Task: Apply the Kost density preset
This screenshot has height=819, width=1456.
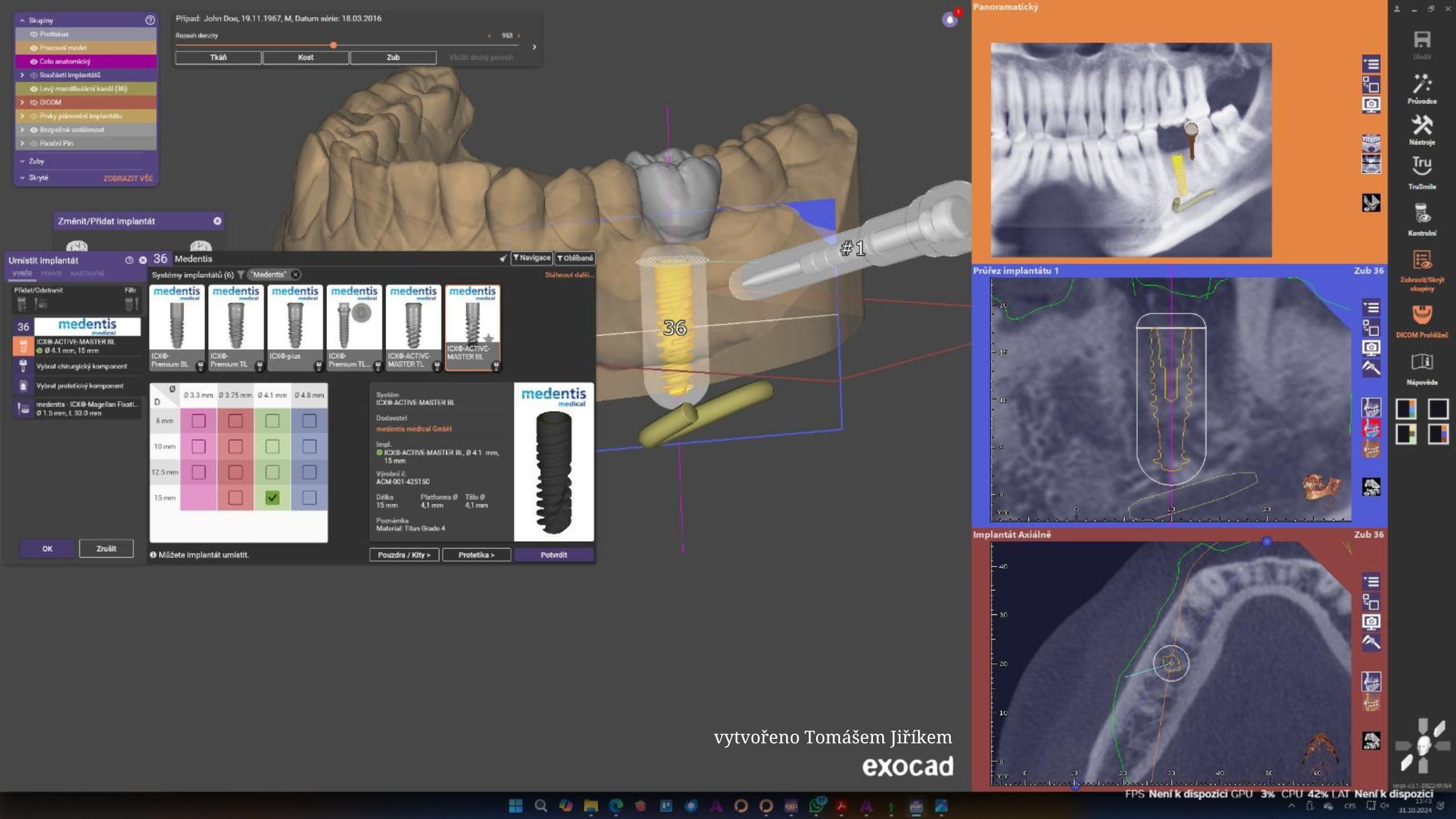Action: (x=306, y=57)
